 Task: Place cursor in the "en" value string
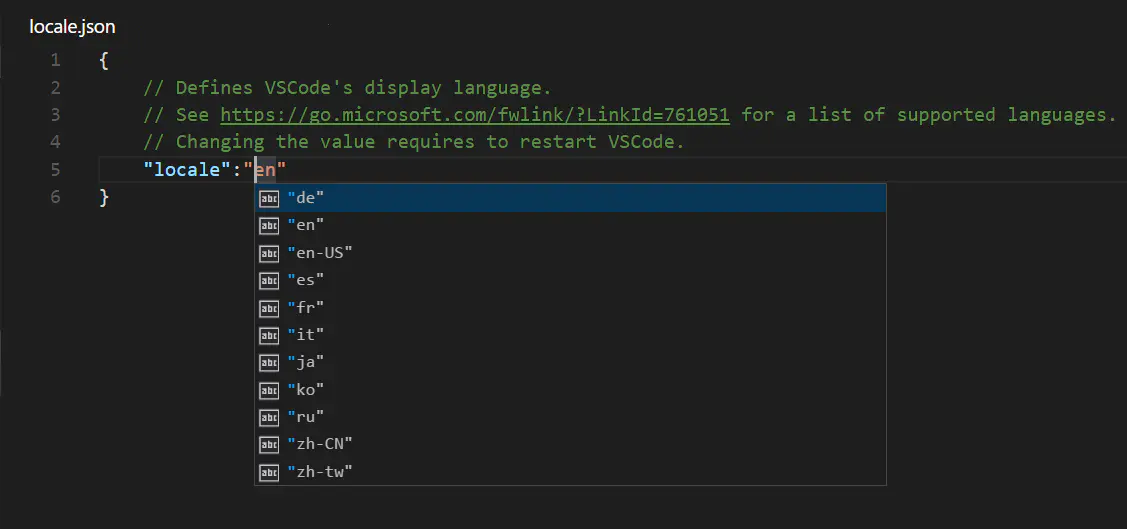[x=266, y=170]
